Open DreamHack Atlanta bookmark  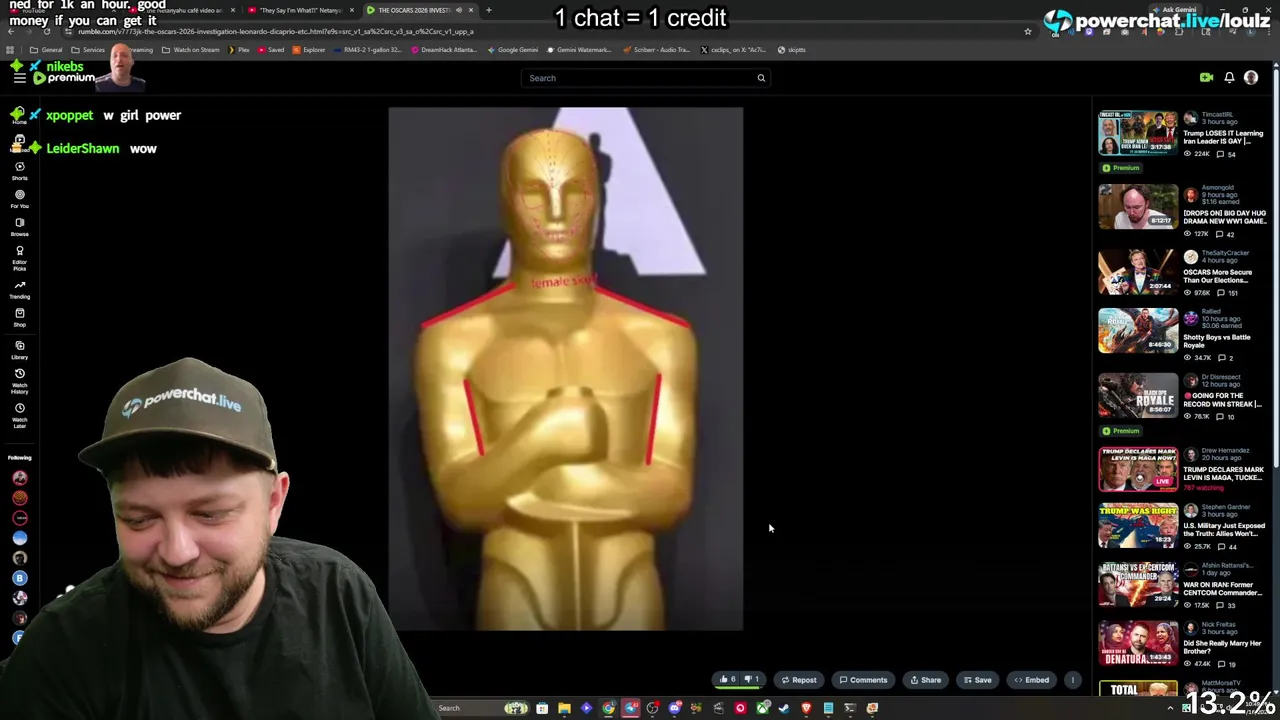[x=444, y=50]
